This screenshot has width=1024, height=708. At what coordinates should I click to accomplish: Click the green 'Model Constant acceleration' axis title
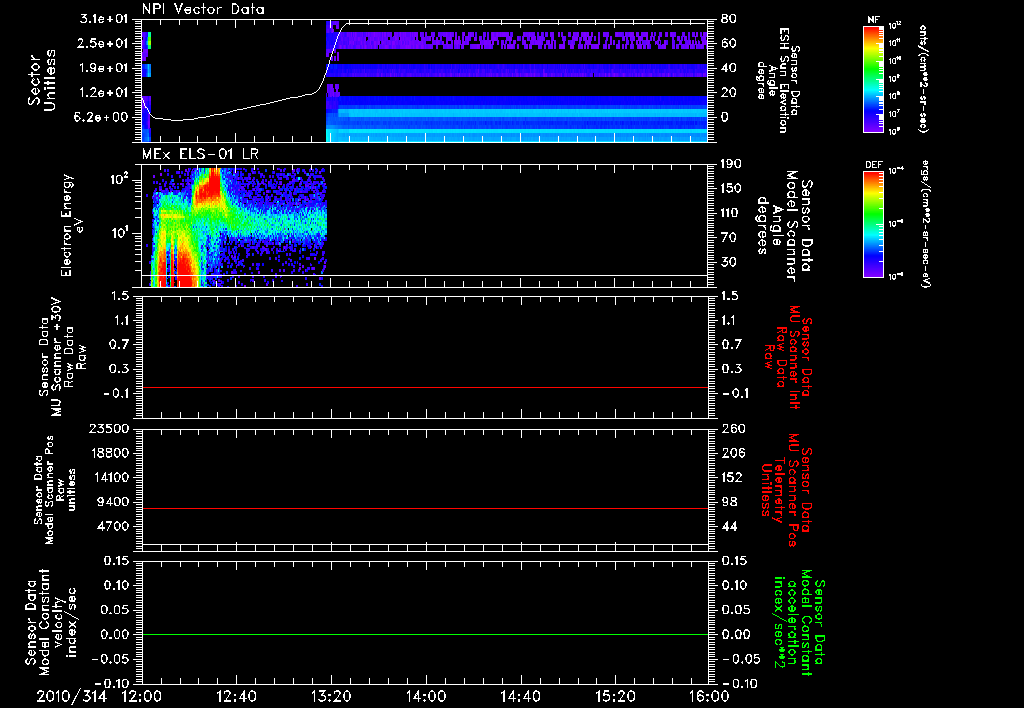pos(799,622)
